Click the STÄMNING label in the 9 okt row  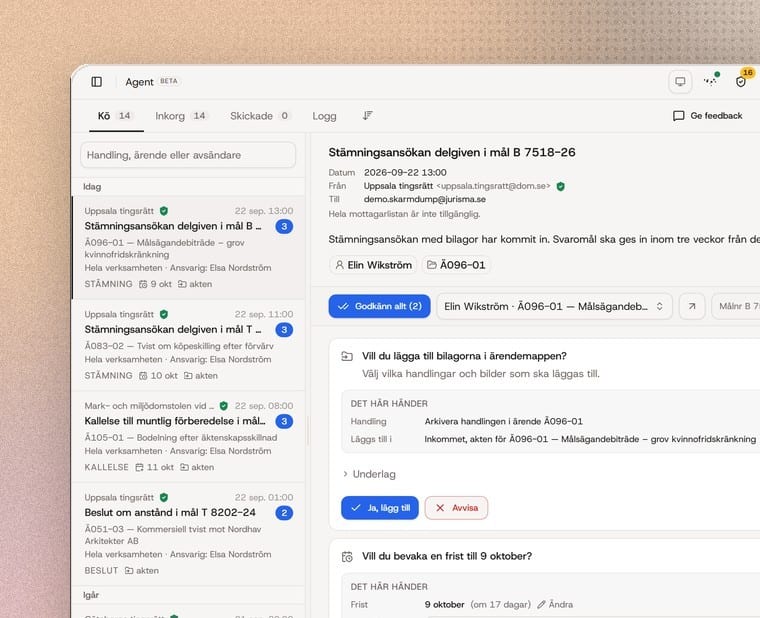(108, 284)
